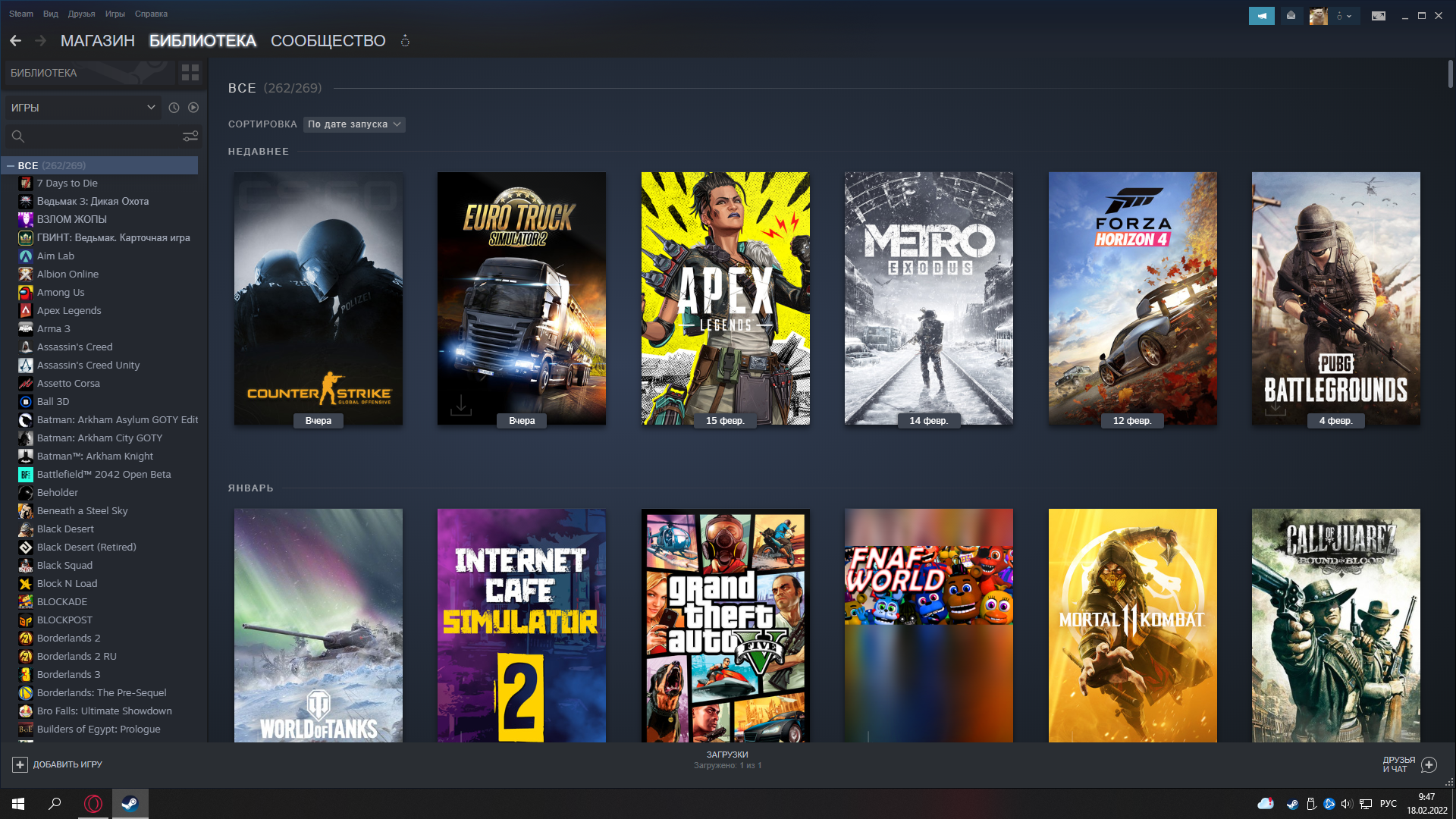Screen dimensions: 1456x819
Task: Click the Borderlands 3 game icon
Action: click(26, 675)
